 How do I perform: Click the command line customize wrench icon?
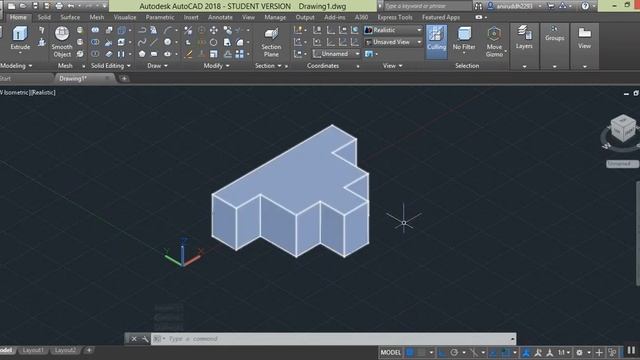tap(145, 339)
